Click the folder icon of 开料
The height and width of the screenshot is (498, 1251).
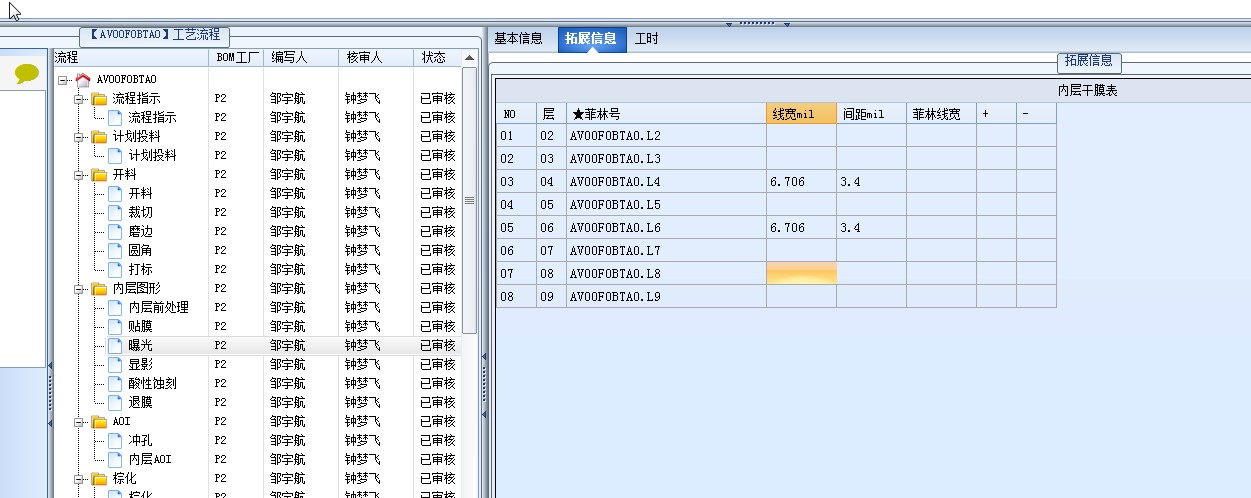[100, 174]
